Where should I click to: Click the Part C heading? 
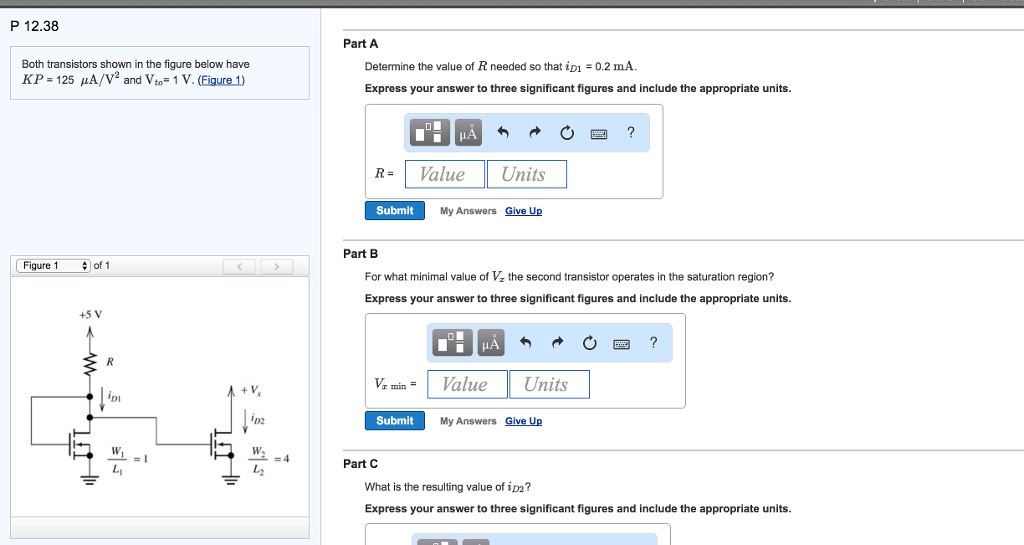pyautogui.click(x=360, y=464)
